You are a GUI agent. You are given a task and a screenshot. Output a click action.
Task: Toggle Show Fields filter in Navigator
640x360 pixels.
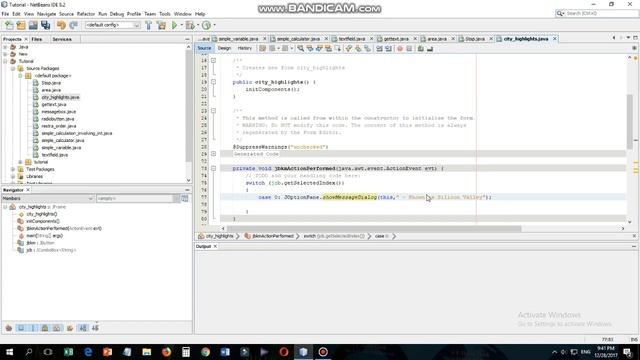pyautogui.click(x=21, y=328)
